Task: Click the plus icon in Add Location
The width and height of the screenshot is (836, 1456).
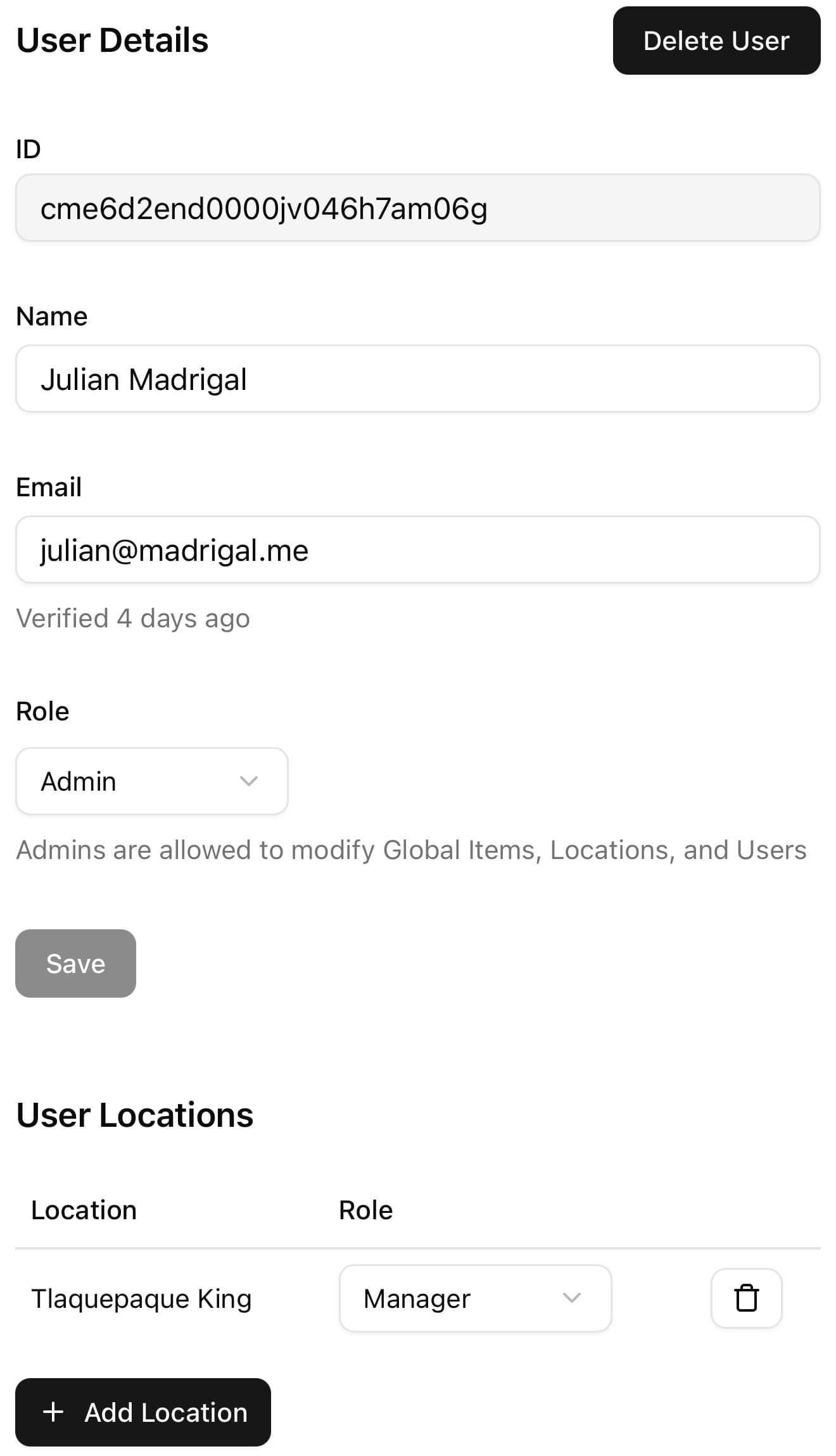Action: tap(53, 1412)
